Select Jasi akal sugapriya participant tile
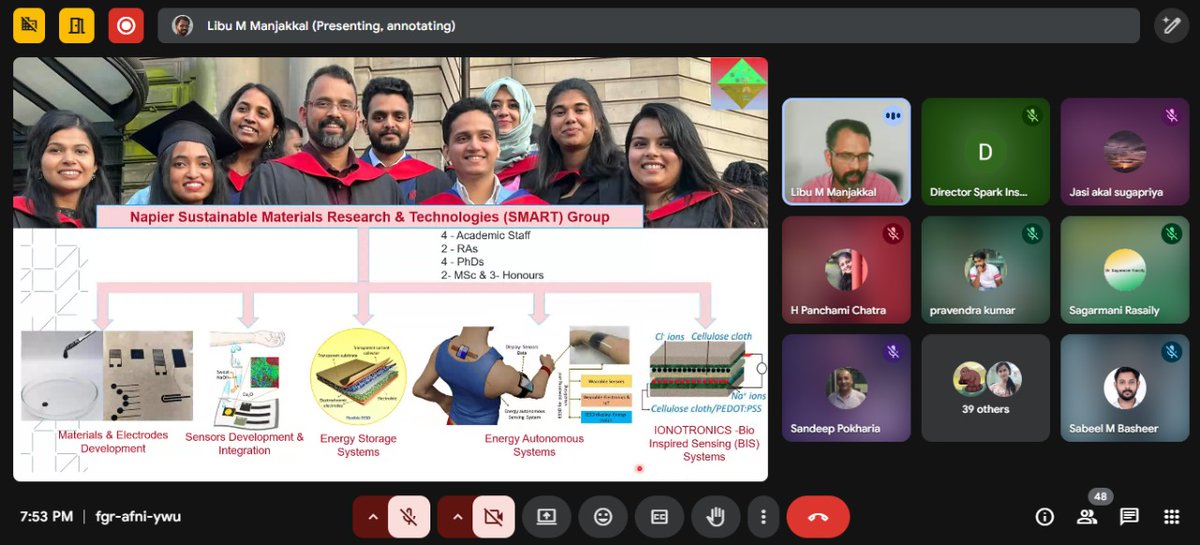Viewport: 1200px width, 545px height. [x=1125, y=151]
